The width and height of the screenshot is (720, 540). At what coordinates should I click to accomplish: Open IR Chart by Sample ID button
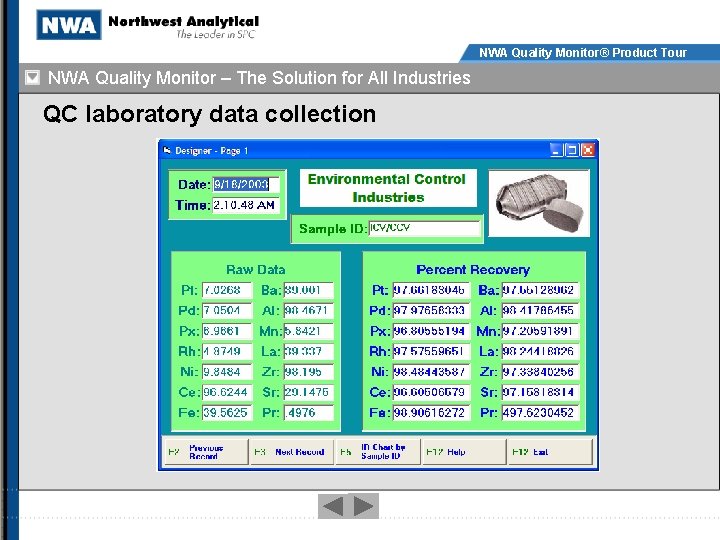tap(378, 452)
